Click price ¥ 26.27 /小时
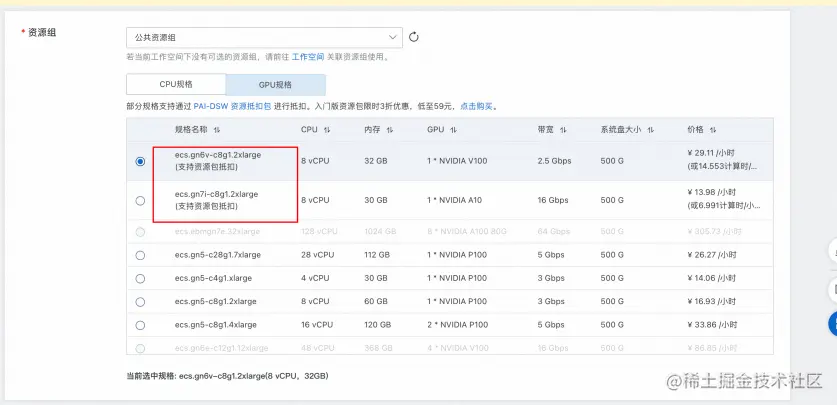Viewport: 837px width, 405px height. (712, 255)
